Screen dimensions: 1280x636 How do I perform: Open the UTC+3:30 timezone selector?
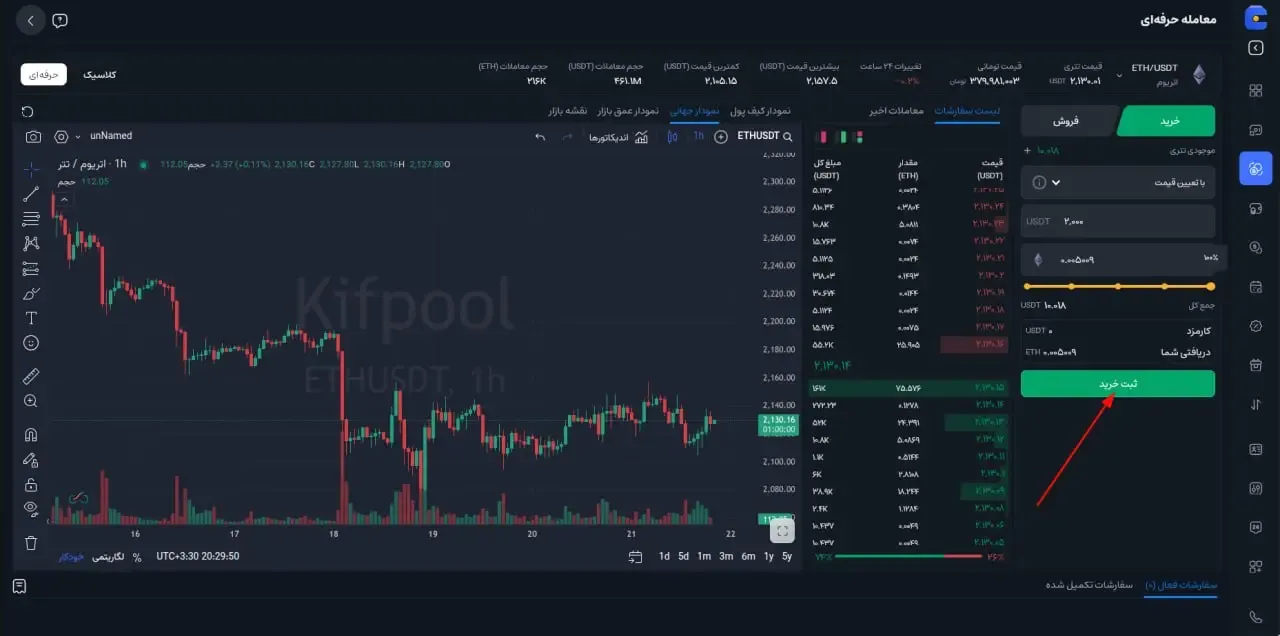point(198,557)
